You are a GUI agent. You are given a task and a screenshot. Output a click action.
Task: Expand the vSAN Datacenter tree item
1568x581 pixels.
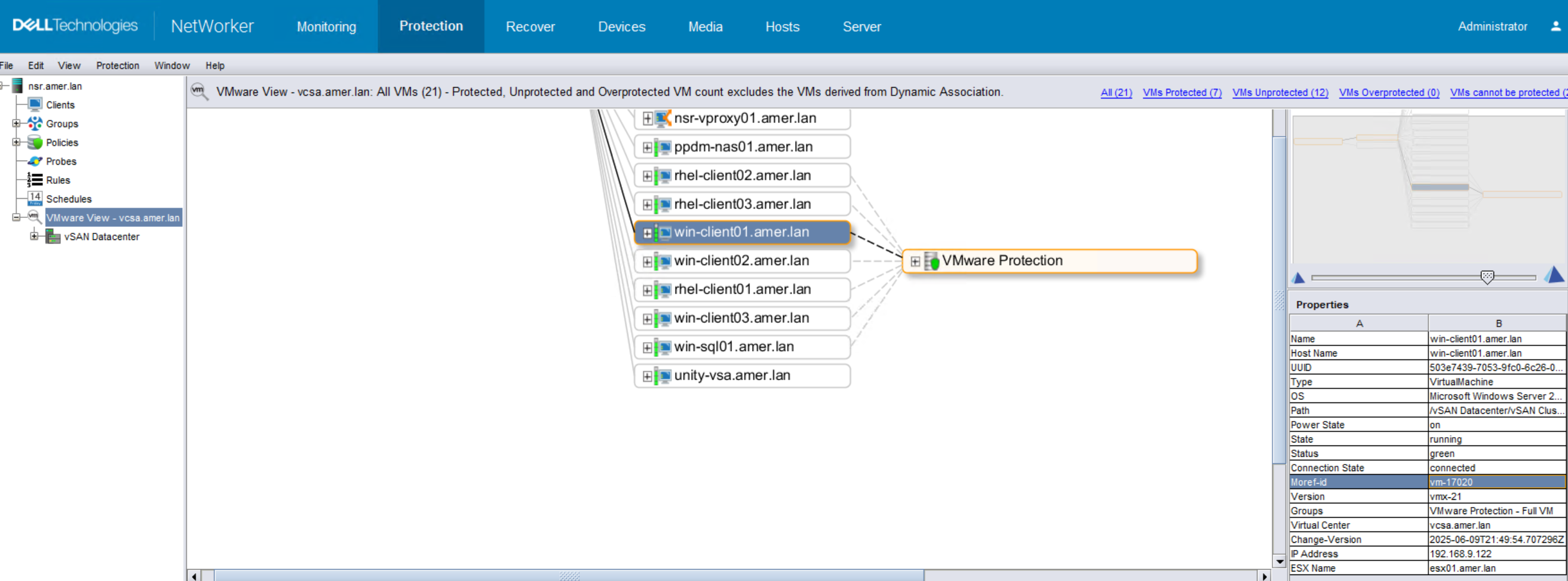(x=34, y=236)
